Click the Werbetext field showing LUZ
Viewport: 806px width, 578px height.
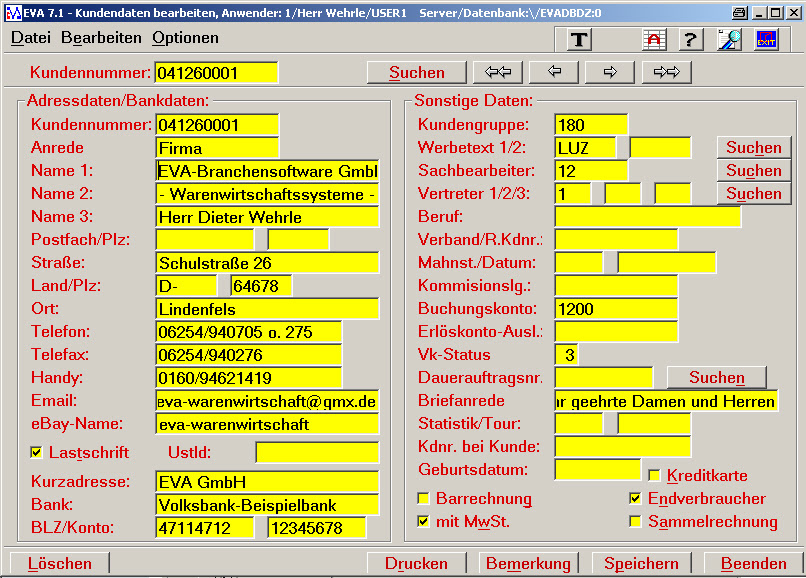[x=585, y=148]
